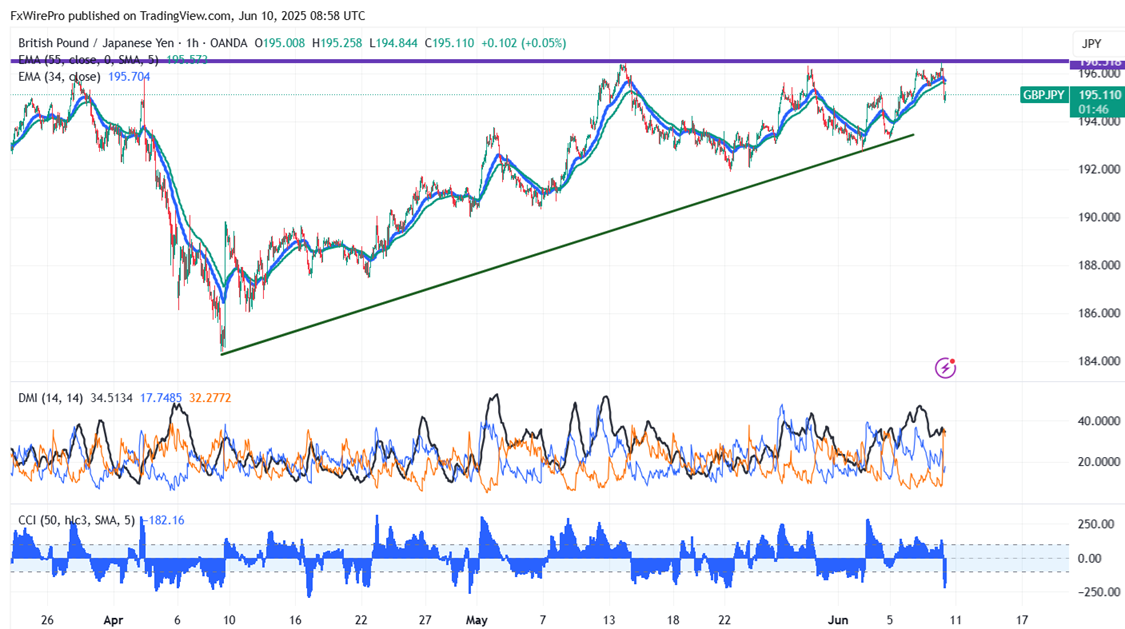Click the 188.000 price axis label
Image resolution: width=1125 pixels, height=629 pixels.
1099,265
